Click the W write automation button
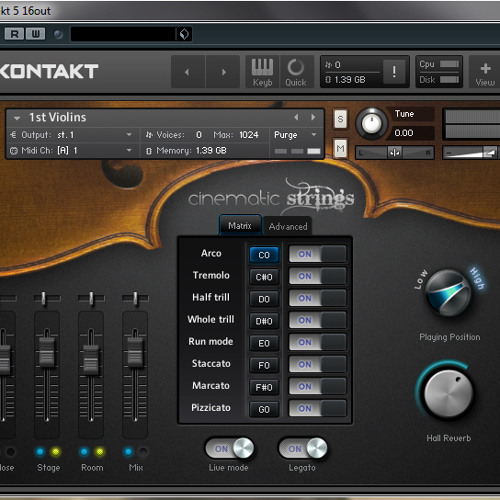500x500 pixels. point(35,34)
